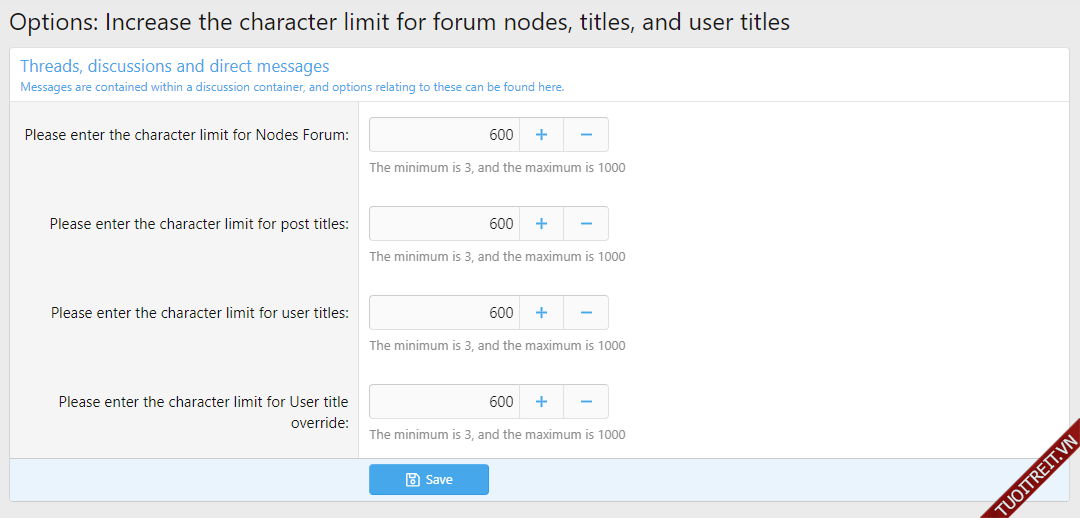Click the post titles limit number field
1080x518 pixels.
[x=444, y=224]
